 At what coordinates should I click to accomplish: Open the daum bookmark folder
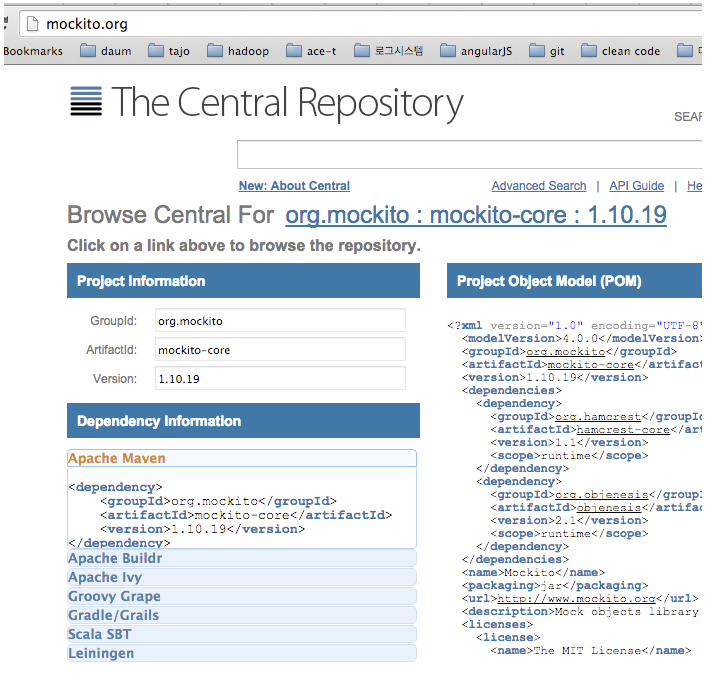coord(106,51)
